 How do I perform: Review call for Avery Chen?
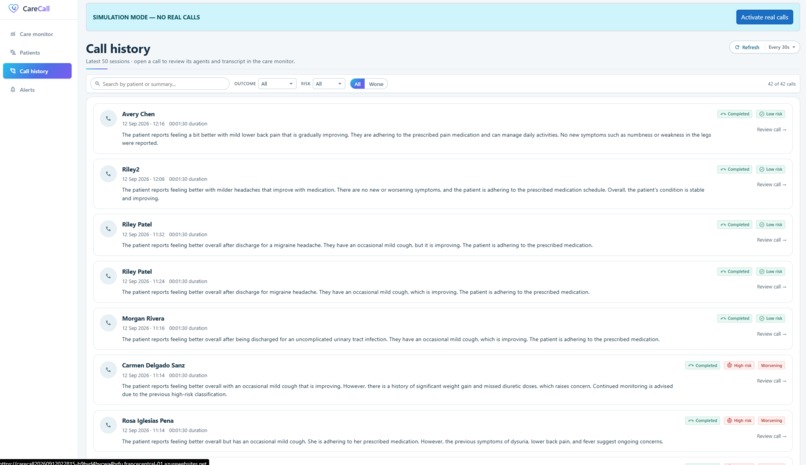click(771, 129)
